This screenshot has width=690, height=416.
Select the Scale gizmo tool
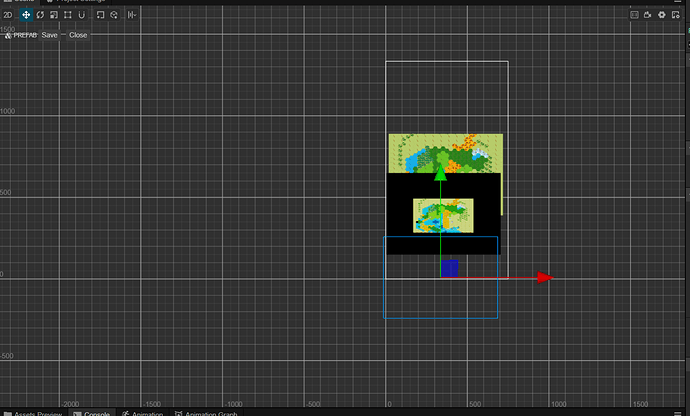point(54,15)
